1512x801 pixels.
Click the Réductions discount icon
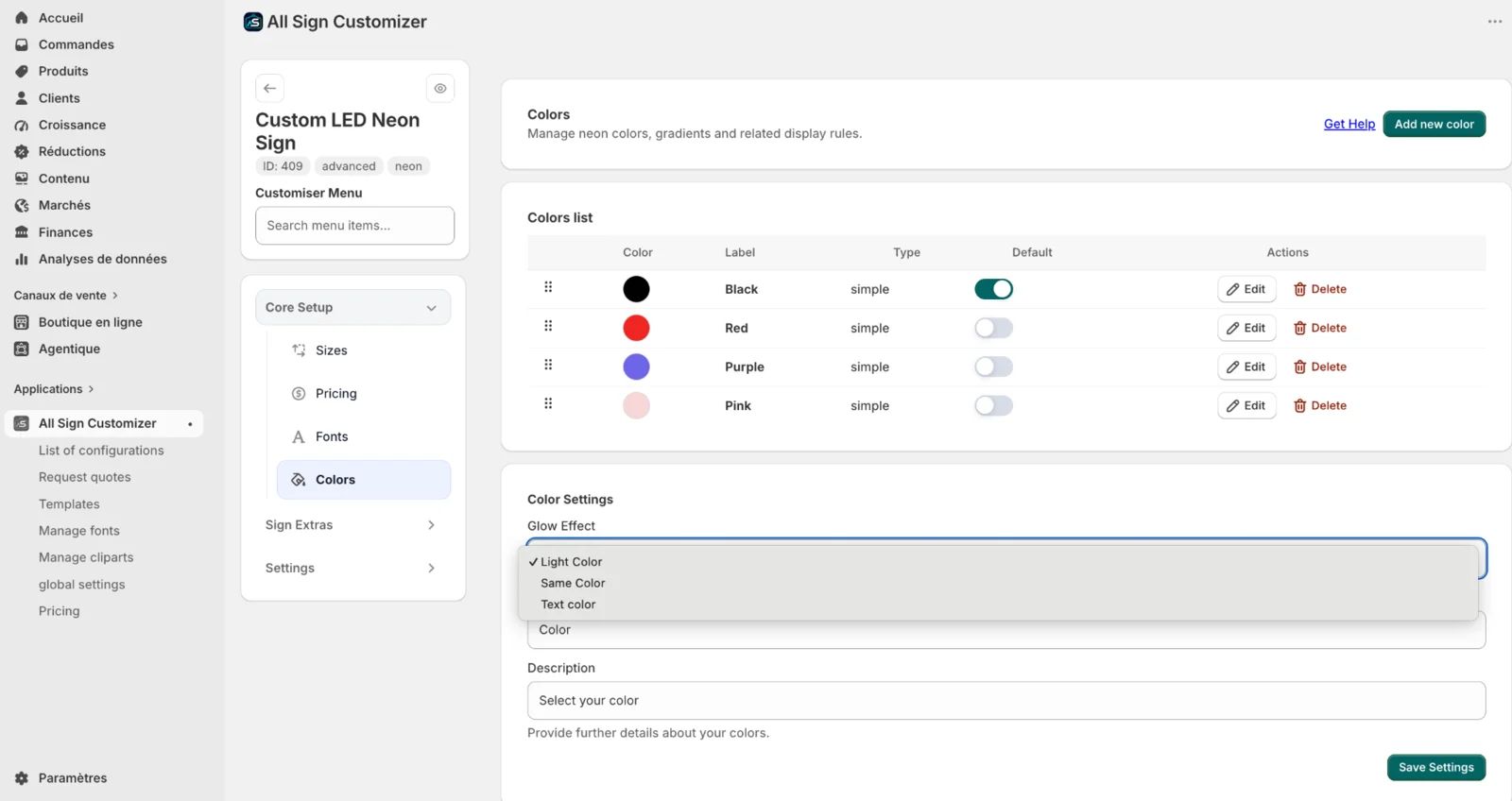coord(22,151)
